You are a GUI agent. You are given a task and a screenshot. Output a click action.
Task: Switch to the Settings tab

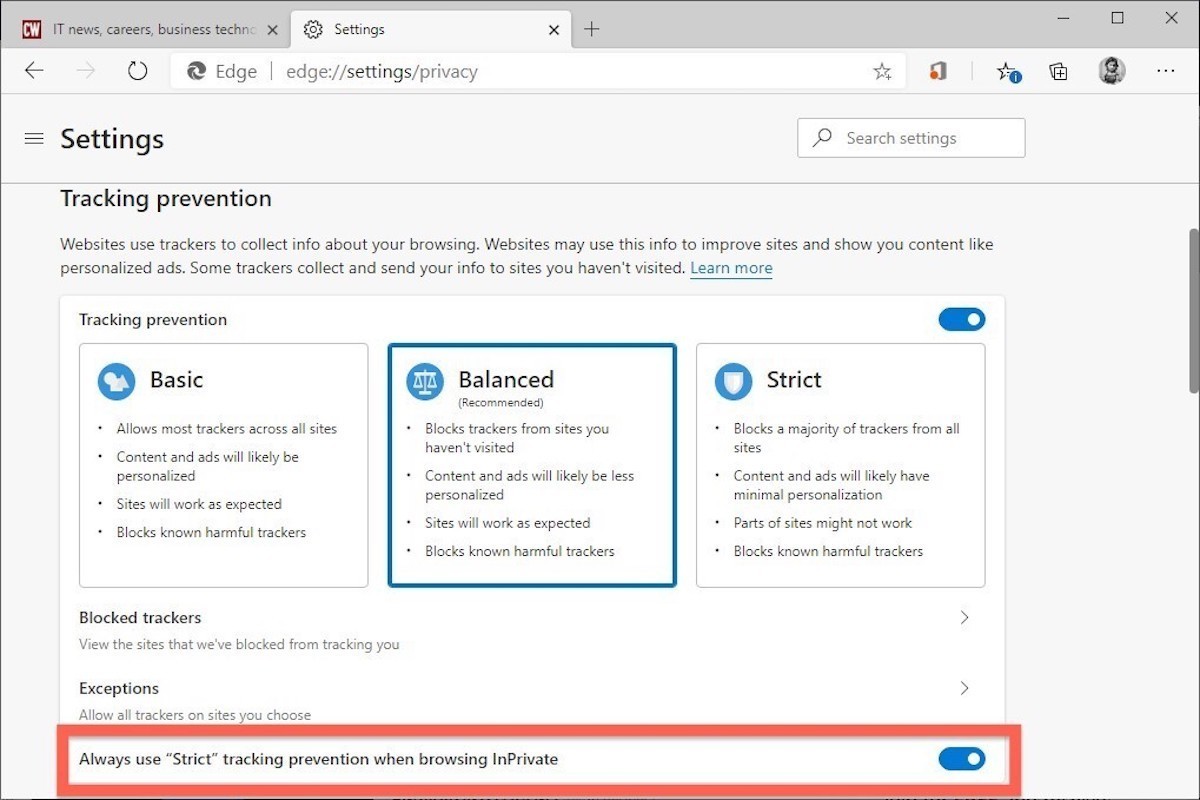click(x=430, y=29)
